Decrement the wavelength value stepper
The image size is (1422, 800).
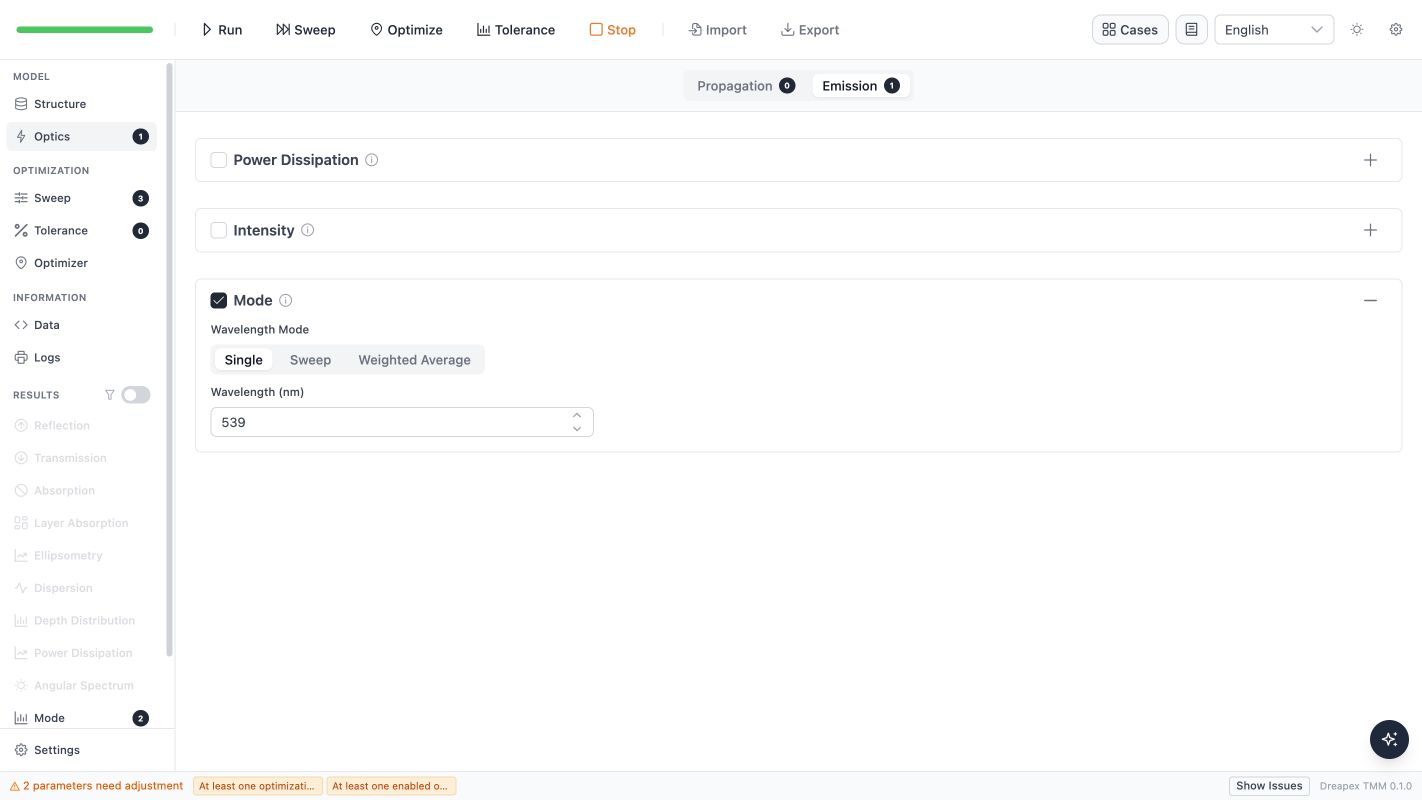coord(577,429)
